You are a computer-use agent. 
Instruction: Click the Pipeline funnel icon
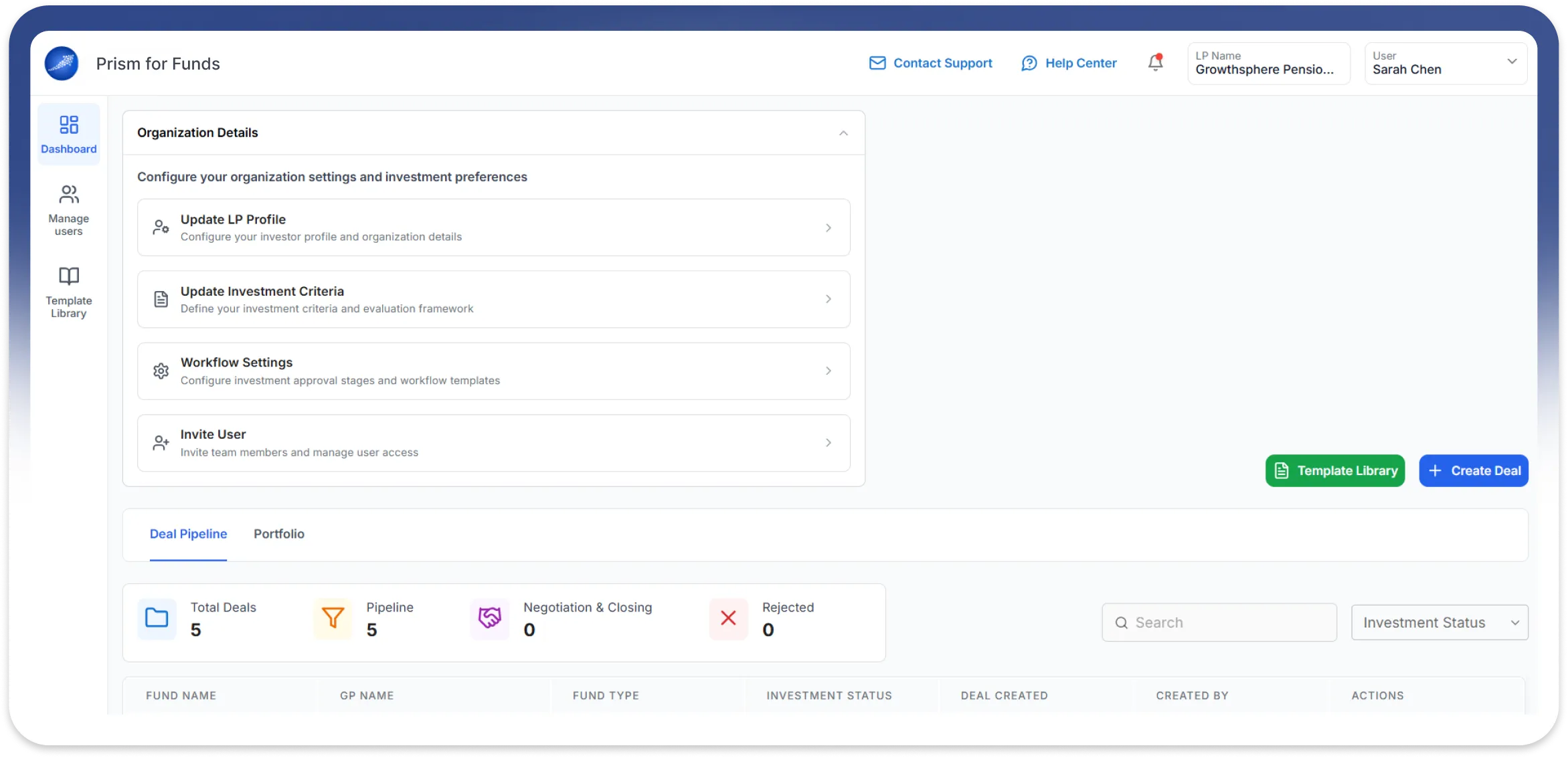(x=333, y=618)
